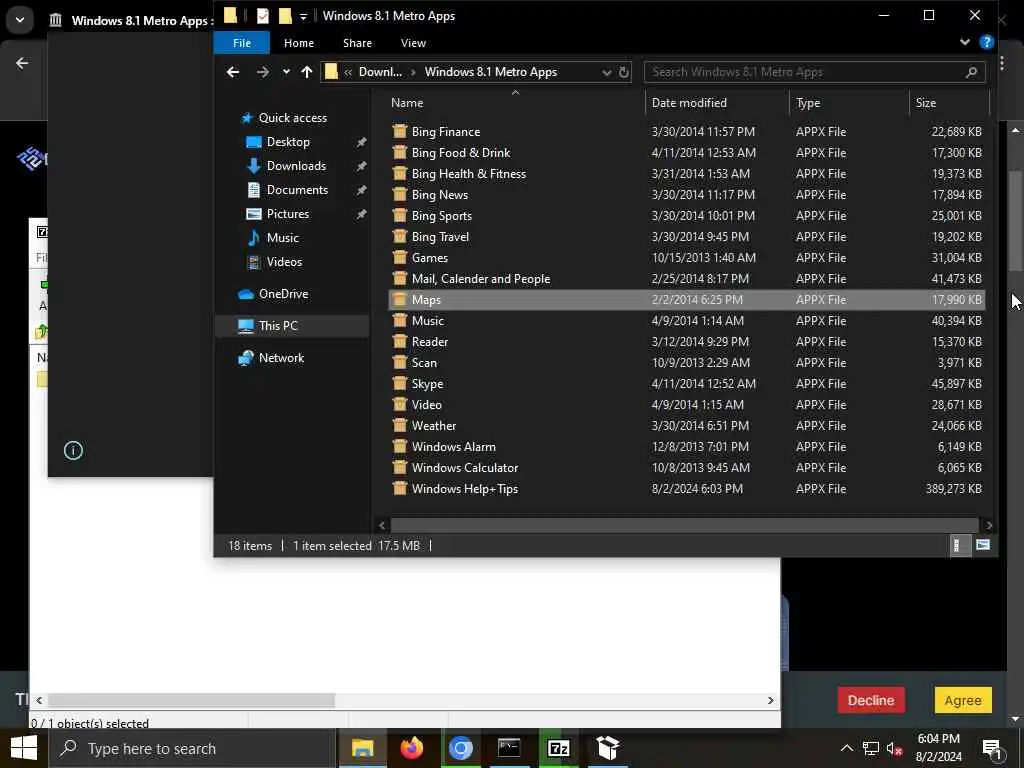Go forward in File Explorer

(x=263, y=72)
